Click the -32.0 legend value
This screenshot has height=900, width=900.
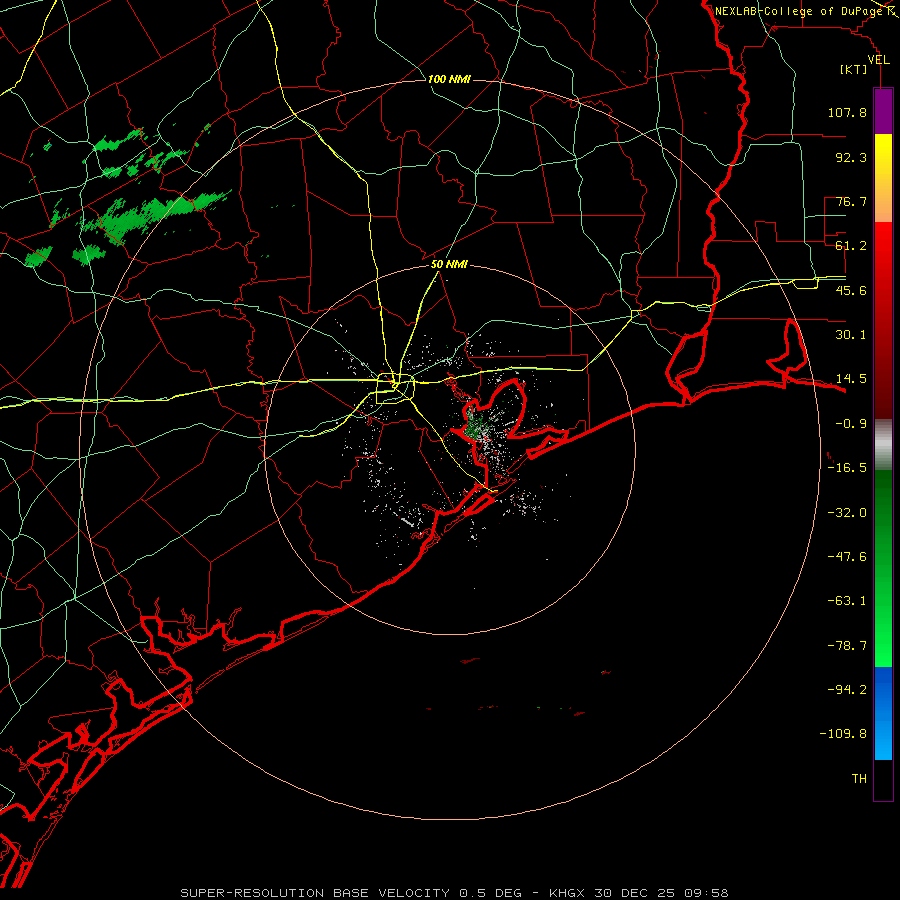point(847,513)
